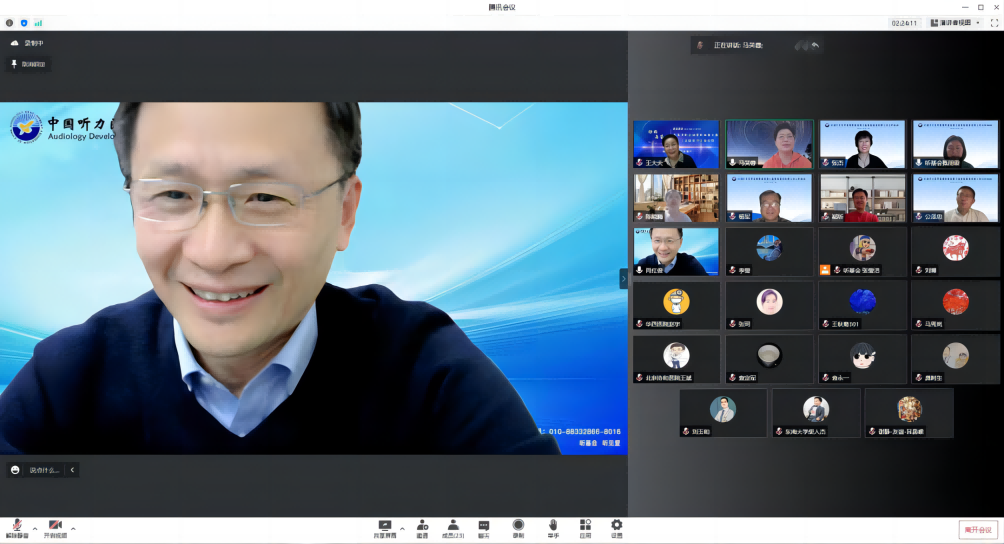This screenshot has width=1004, height=544.
Task: Turn on the camera video
Action: point(56,526)
